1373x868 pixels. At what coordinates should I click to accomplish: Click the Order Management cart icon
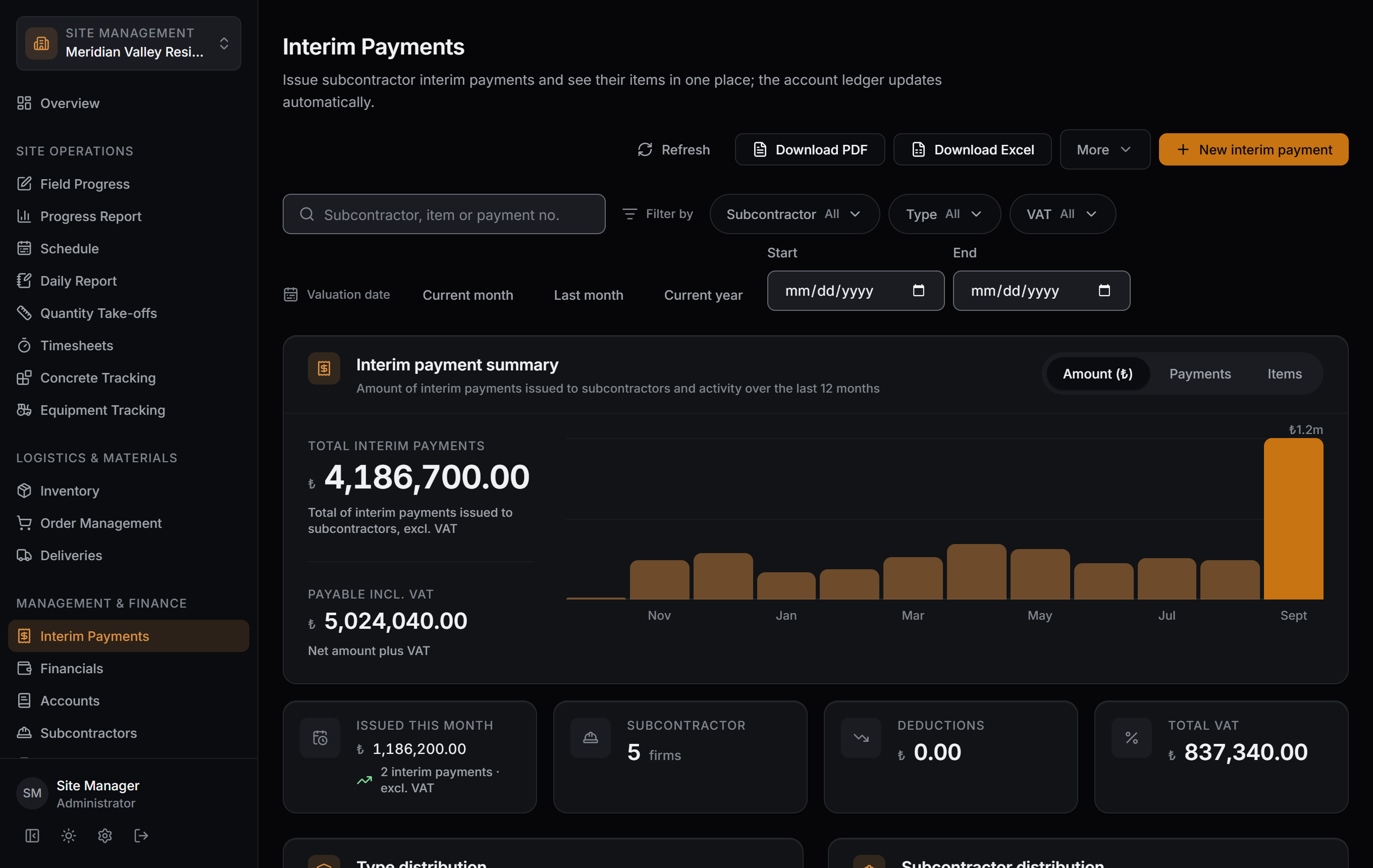[24, 523]
